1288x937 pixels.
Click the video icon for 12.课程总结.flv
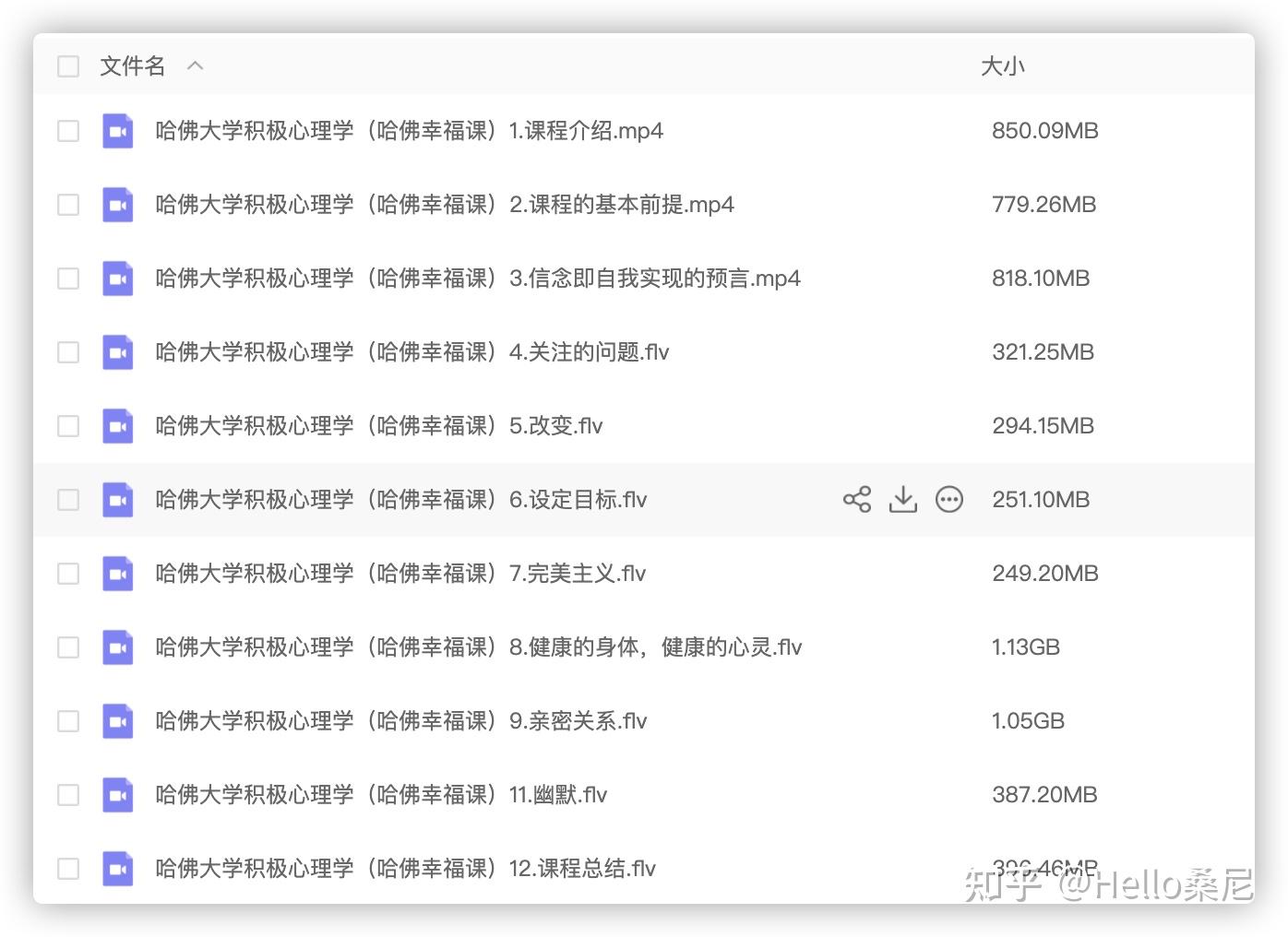(117, 869)
